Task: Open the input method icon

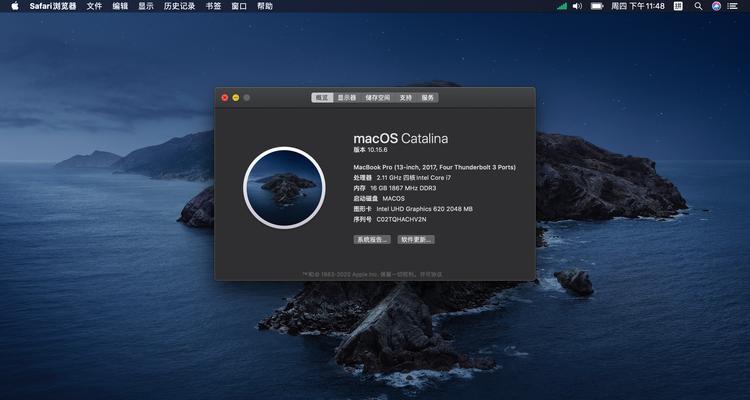Action: pos(678,6)
